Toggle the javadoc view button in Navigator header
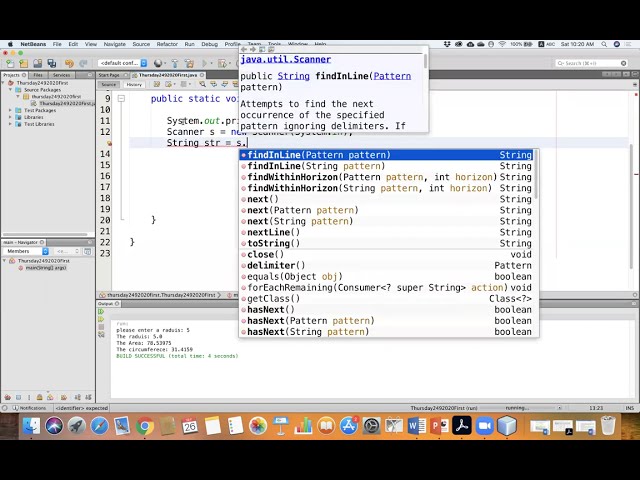640x480 pixels. click(x=87, y=251)
